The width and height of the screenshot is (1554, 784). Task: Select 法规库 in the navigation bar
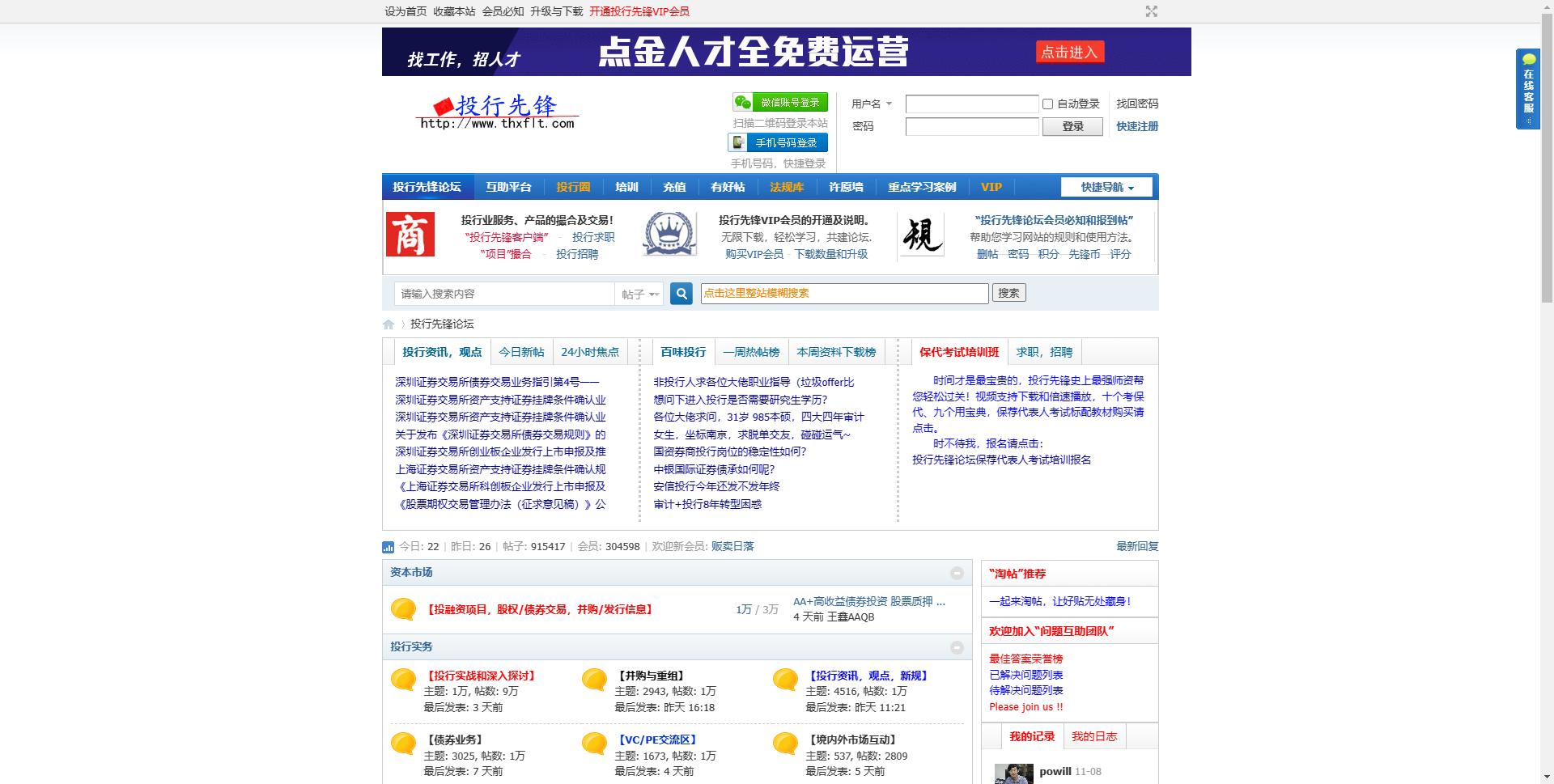(786, 186)
